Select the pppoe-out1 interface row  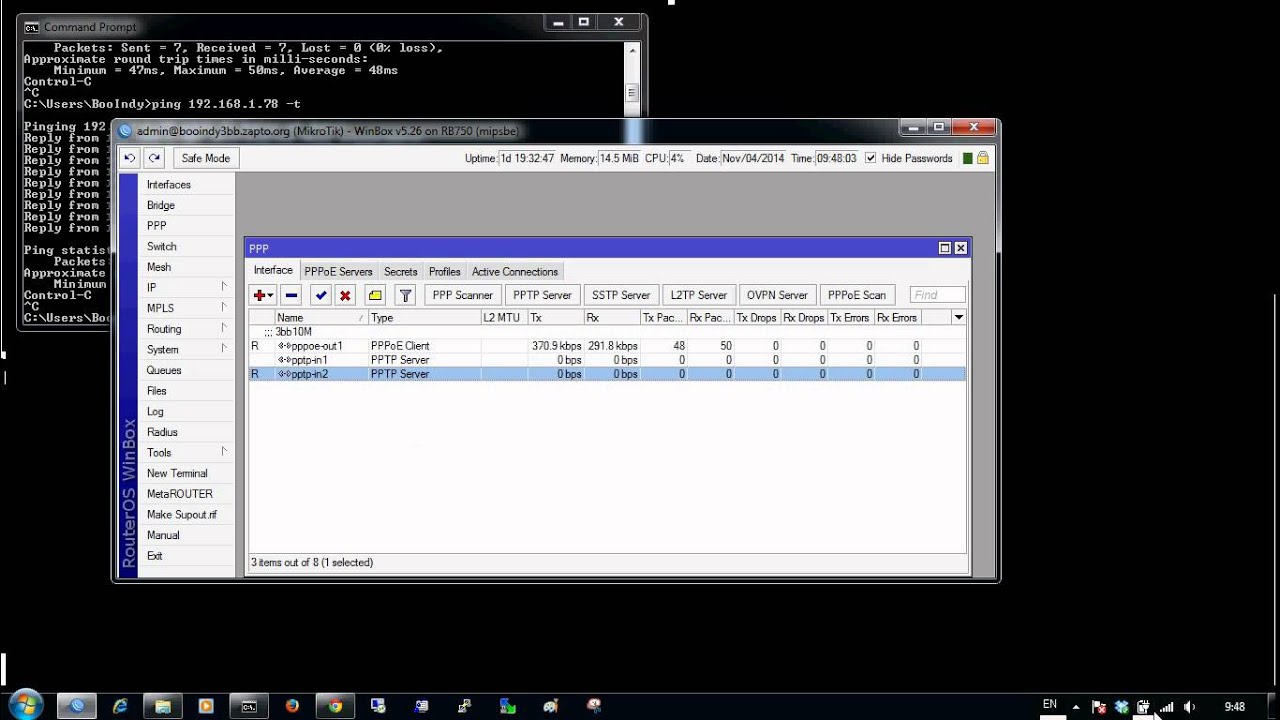pos(607,346)
